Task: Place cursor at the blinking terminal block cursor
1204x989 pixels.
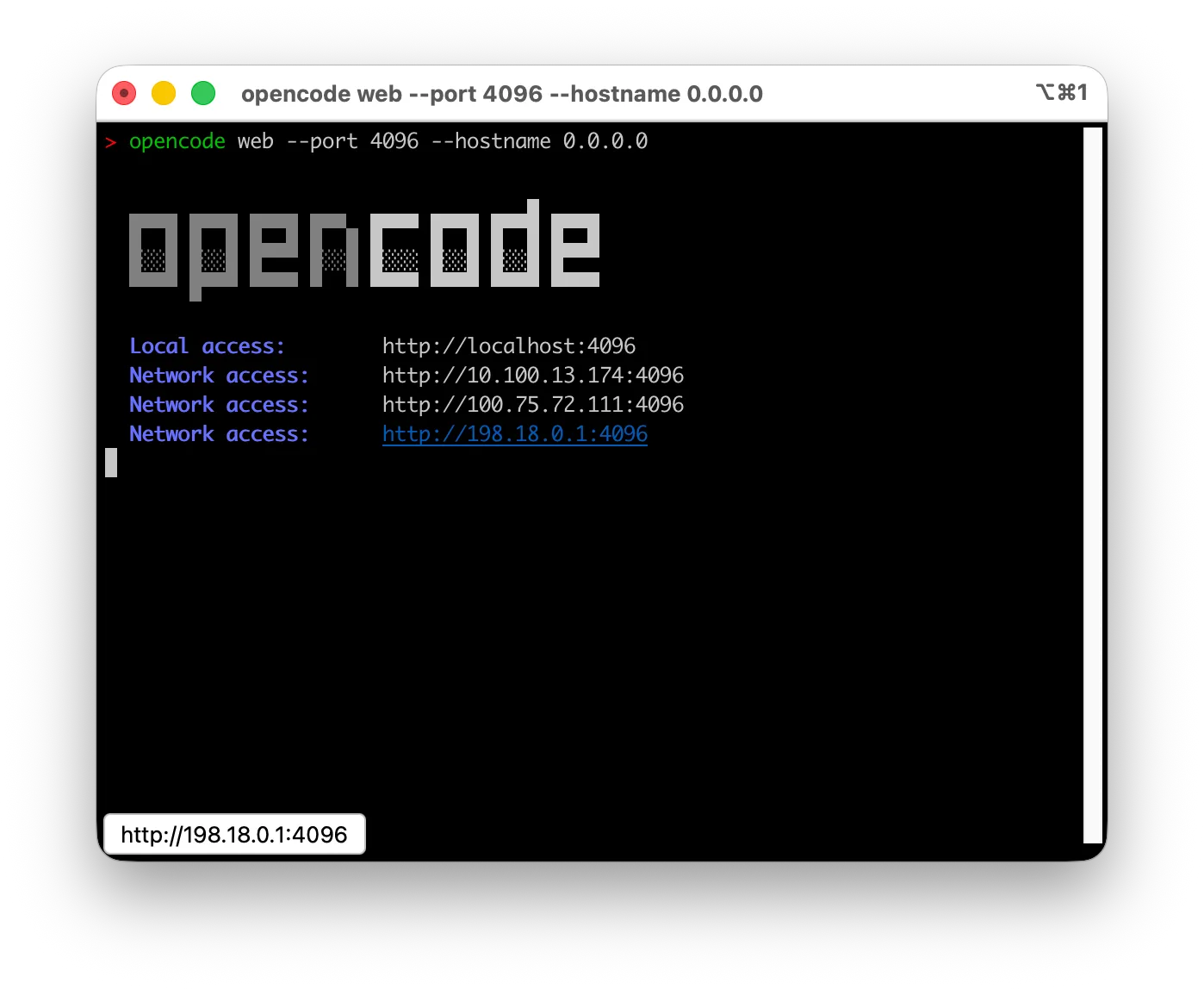Action: tap(111, 463)
